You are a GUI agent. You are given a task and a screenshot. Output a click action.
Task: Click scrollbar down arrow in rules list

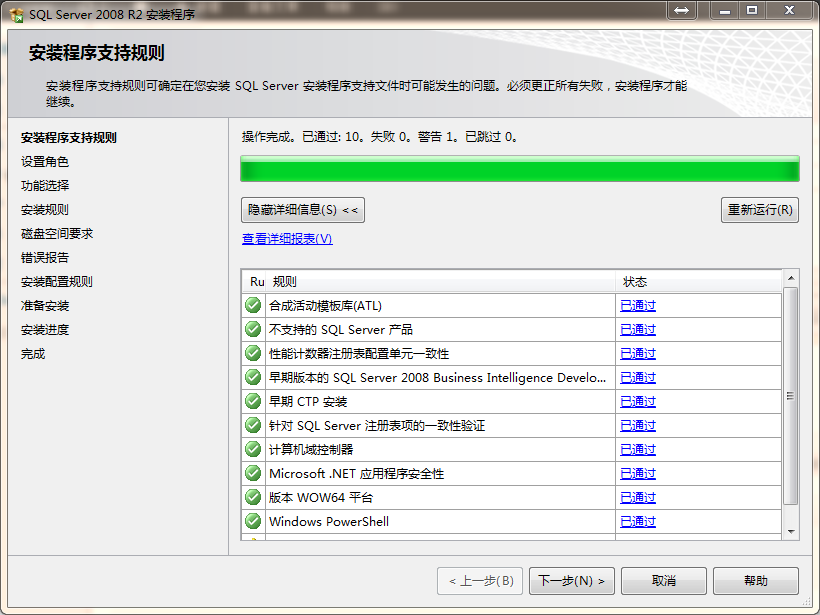(791, 532)
